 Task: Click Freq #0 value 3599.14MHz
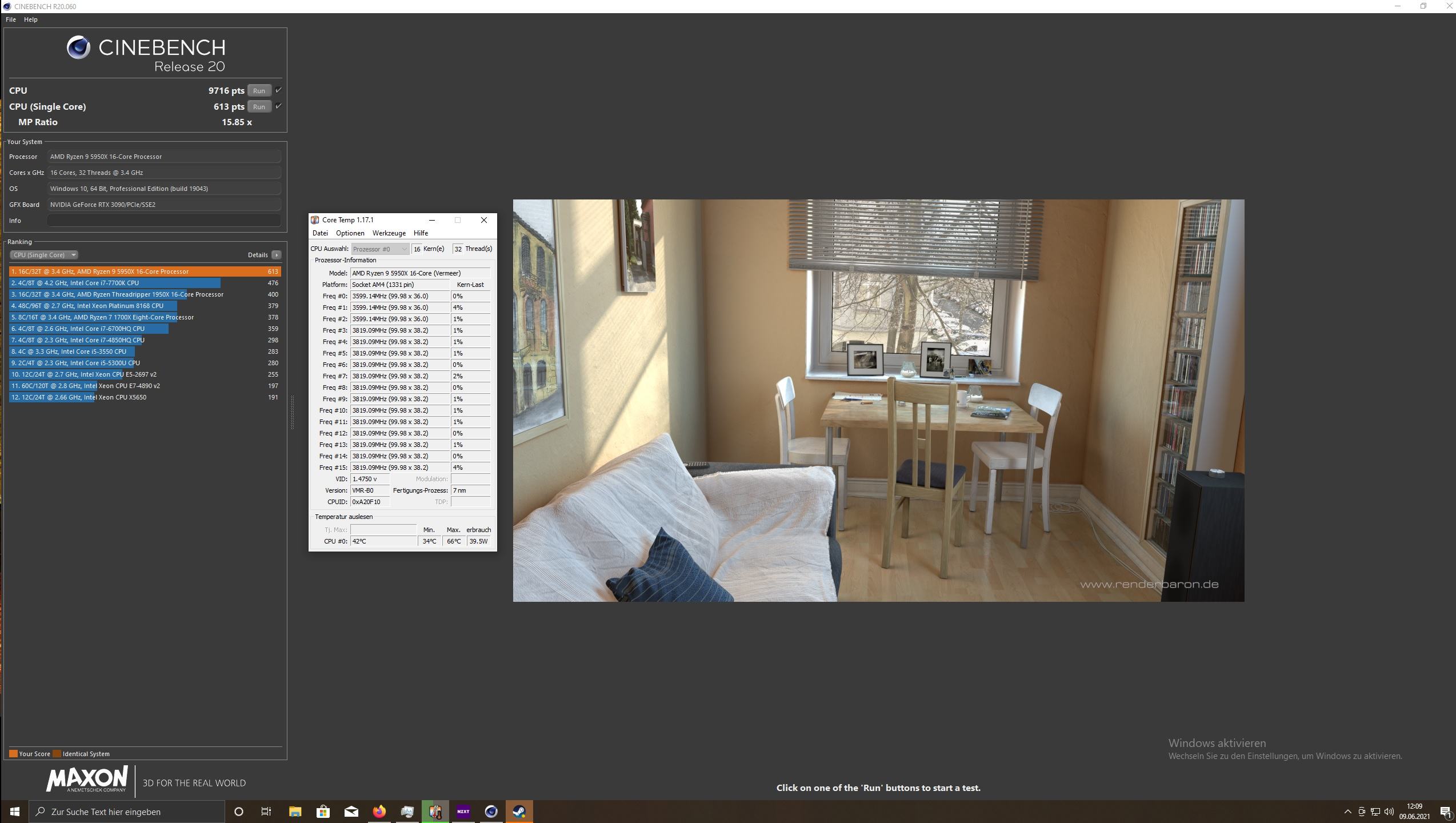[x=400, y=296]
